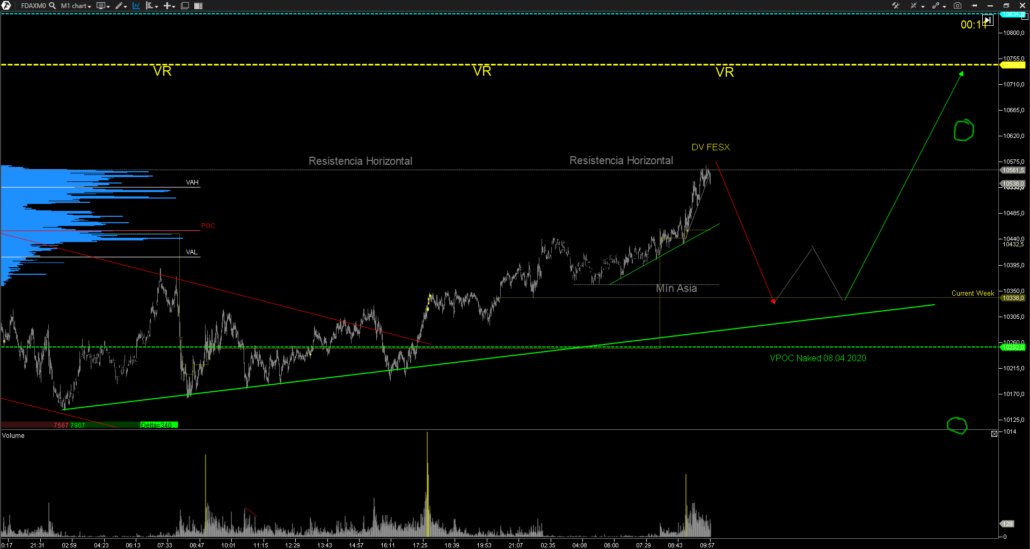
Task: Select the first left VR label
Action: point(162,71)
